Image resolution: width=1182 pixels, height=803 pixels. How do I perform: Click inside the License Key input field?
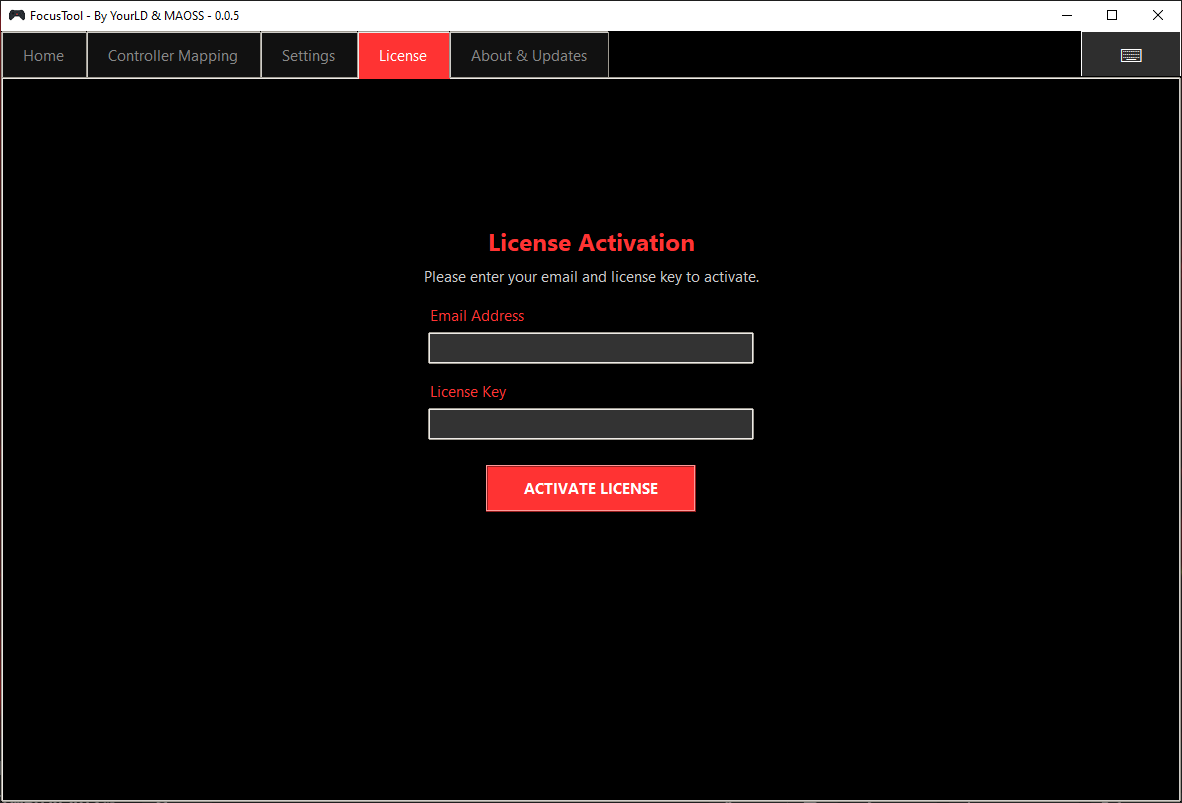click(x=590, y=424)
